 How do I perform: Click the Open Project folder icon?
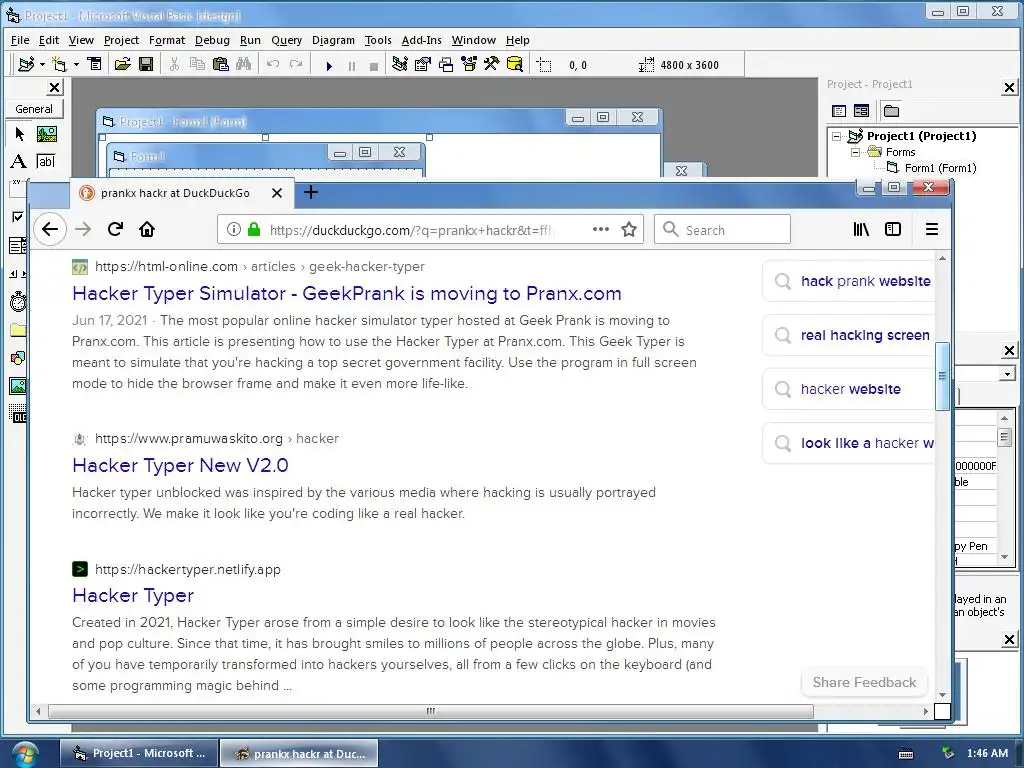point(122,64)
